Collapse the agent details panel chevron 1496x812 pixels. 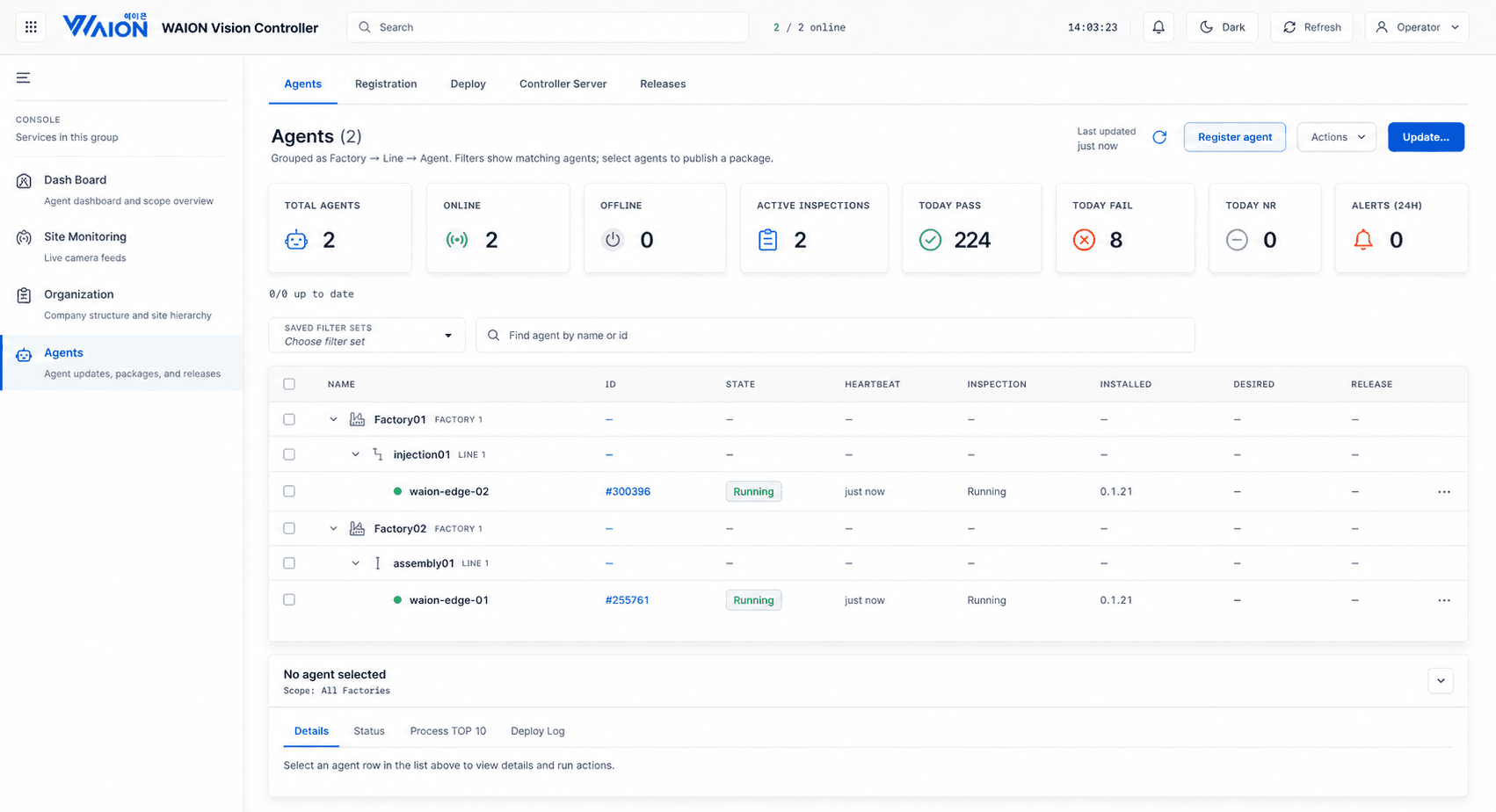pos(1441,681)
